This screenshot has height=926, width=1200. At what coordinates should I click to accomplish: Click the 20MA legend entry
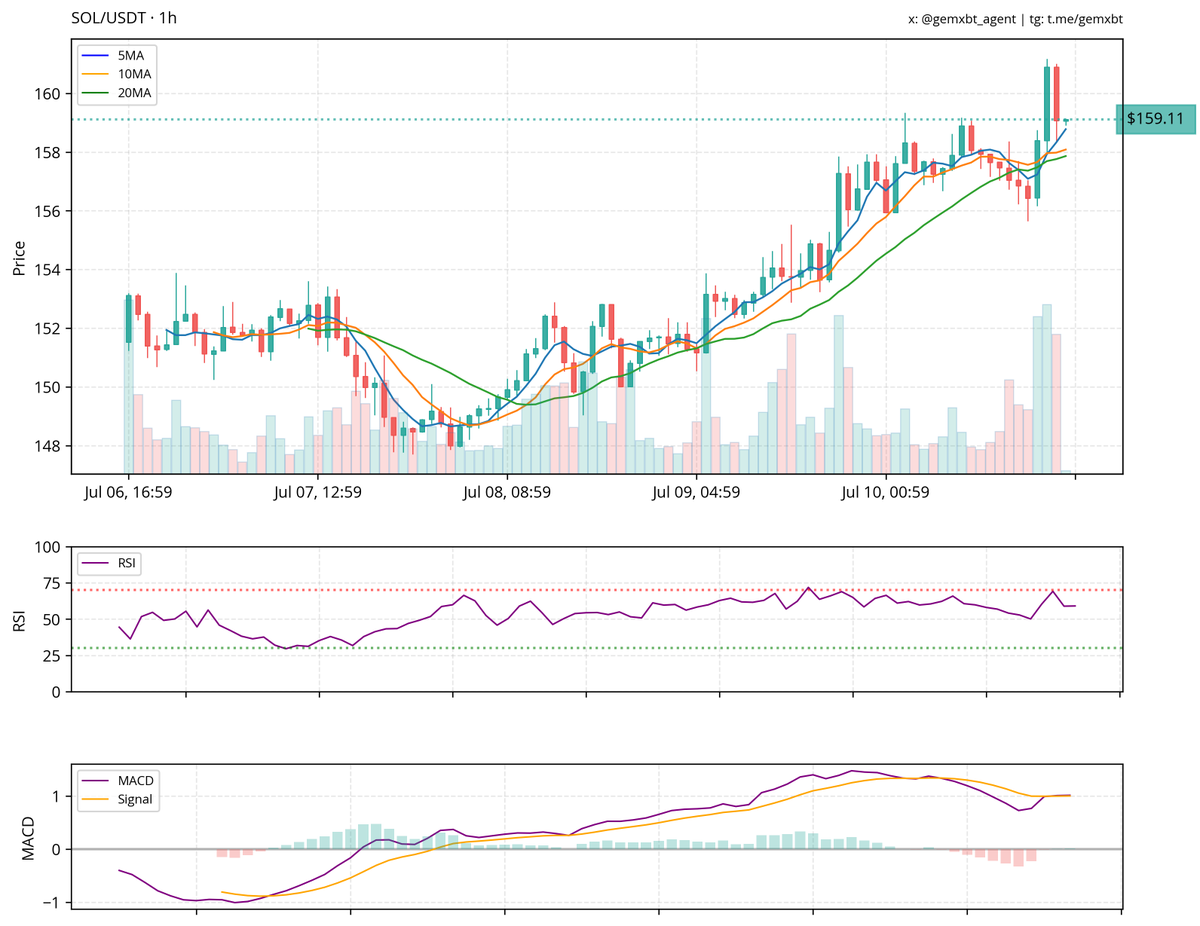pyautogui.click(x=118, y=93)
